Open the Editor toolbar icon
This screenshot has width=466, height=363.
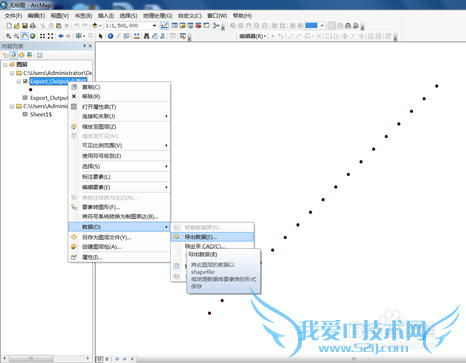click(x=164, y=25)
